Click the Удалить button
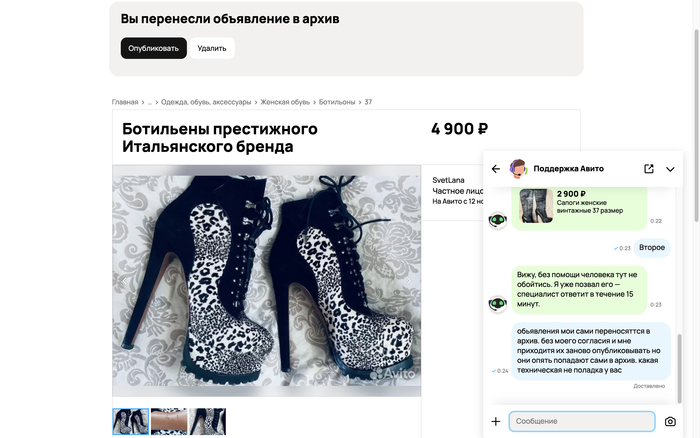Viewport: 700px width, 438px height. tap(212, 48)
